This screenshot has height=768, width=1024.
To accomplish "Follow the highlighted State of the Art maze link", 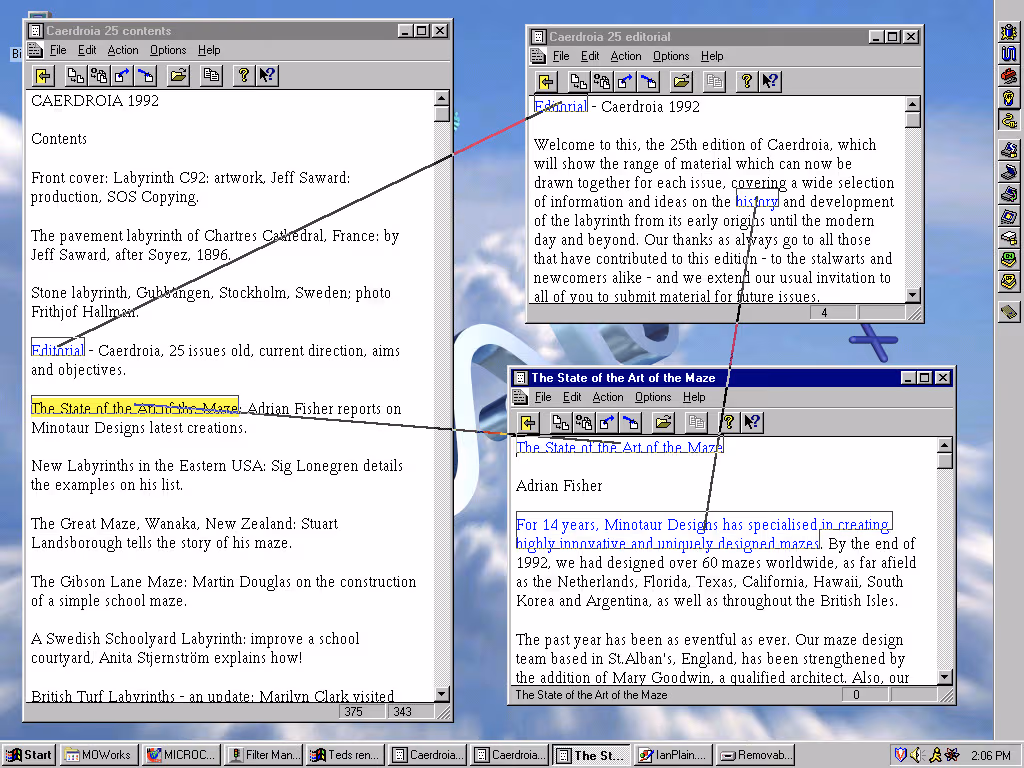I will tap(135, 407).
